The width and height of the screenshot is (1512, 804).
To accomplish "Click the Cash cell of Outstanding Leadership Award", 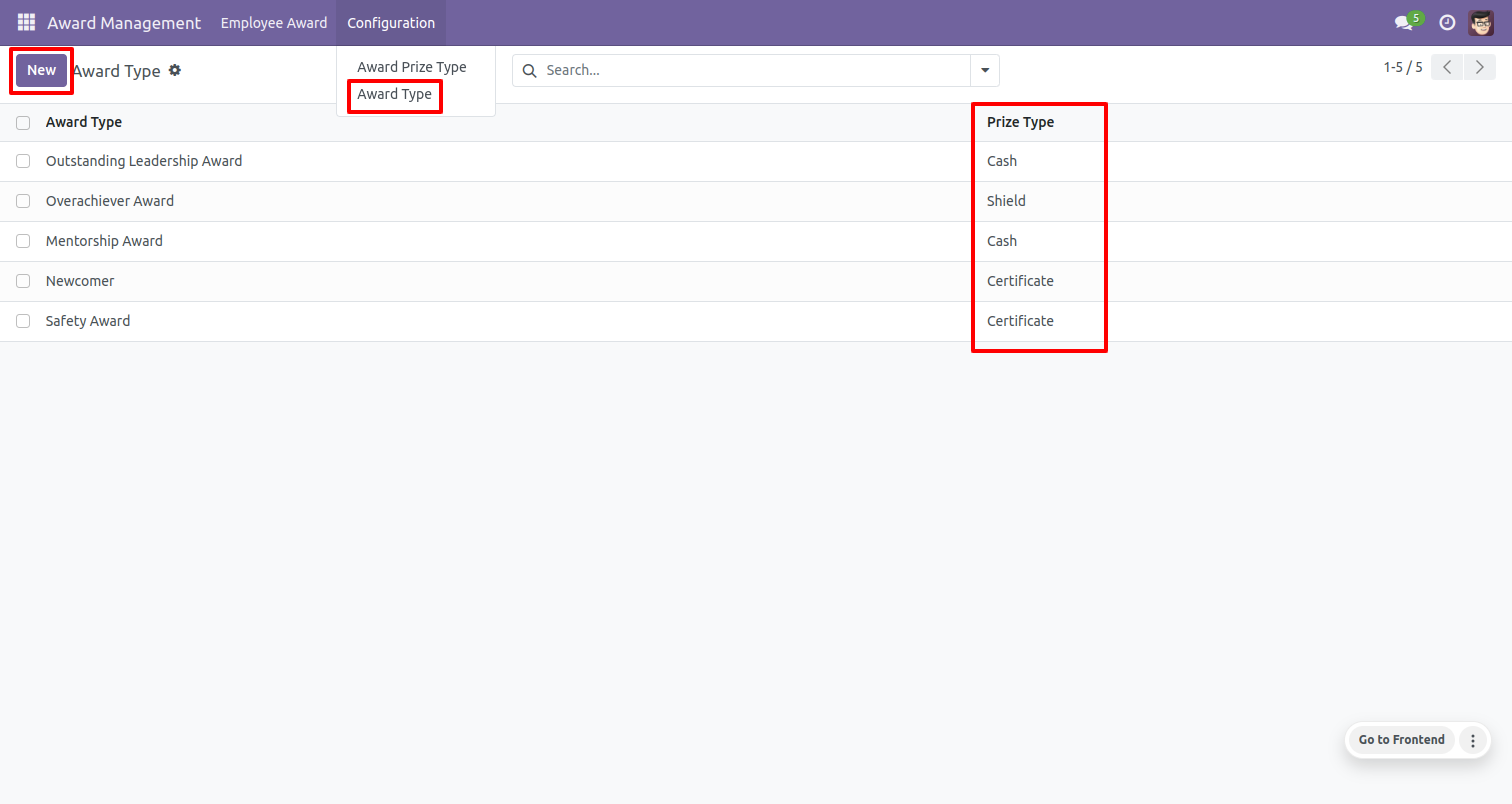I will tap(1002, 161).
